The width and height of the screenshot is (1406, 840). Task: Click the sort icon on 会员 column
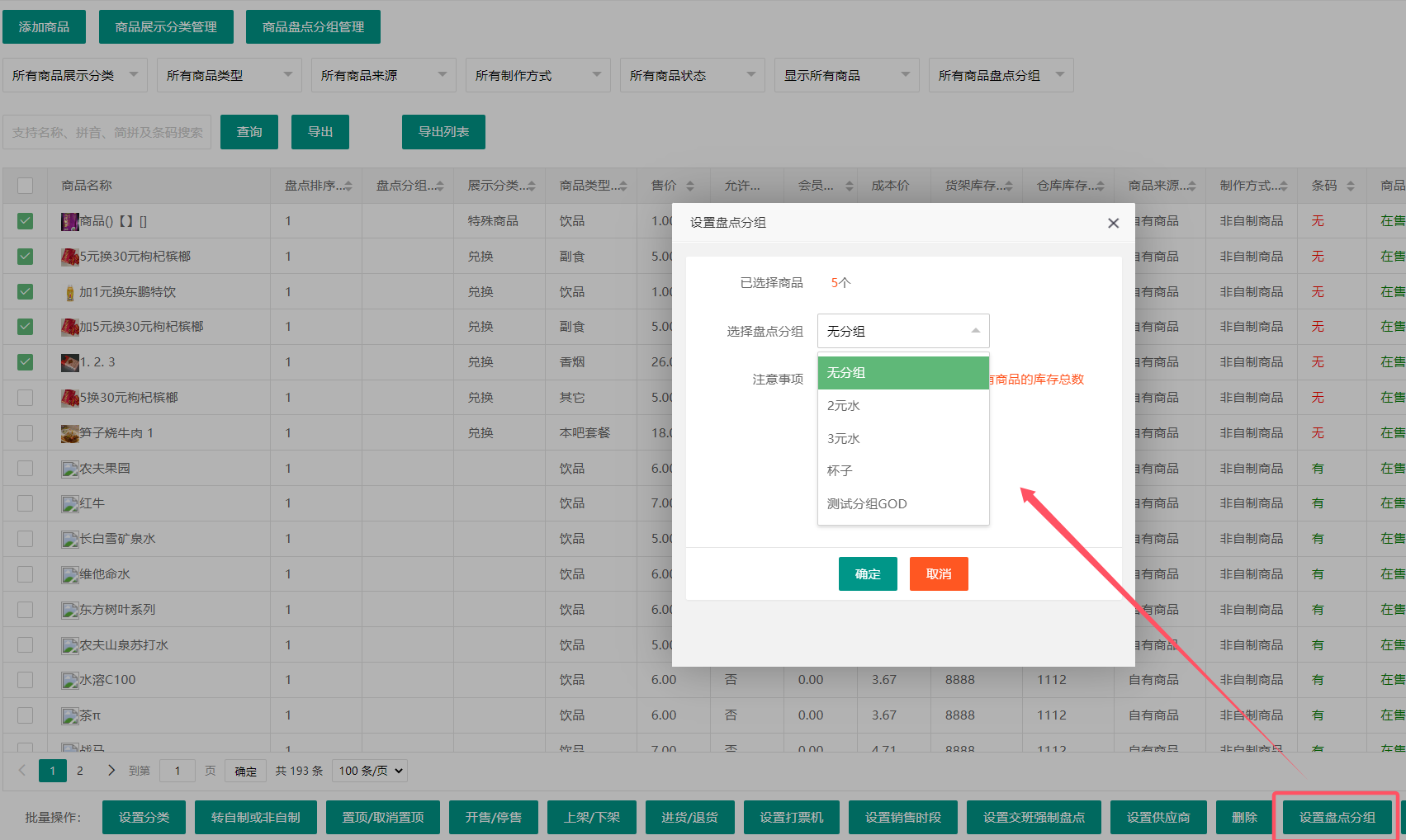coord(849,186)
